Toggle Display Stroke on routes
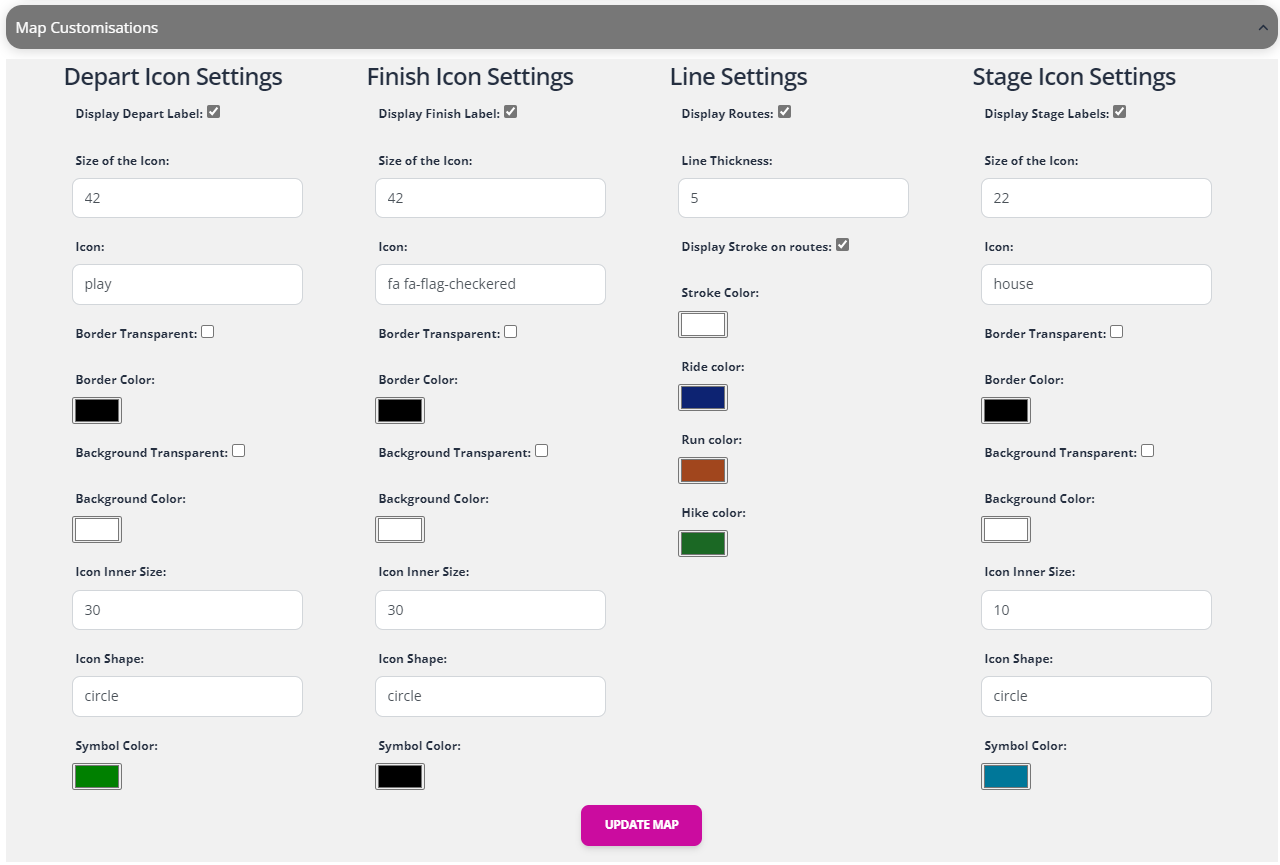 [x=842, y=244]
